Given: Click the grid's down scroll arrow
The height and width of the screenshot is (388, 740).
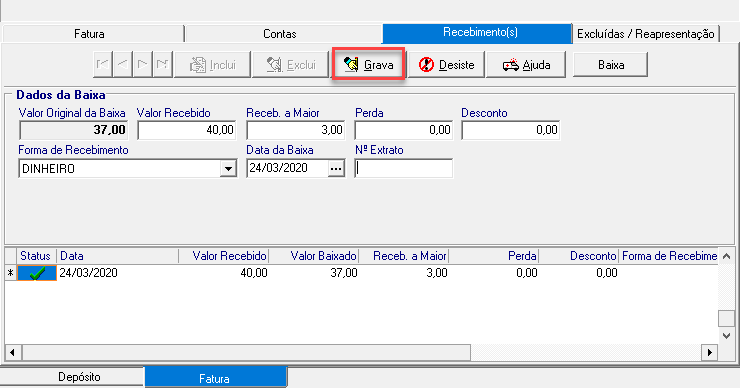Looking at the screenshot, I should [726, 336].
